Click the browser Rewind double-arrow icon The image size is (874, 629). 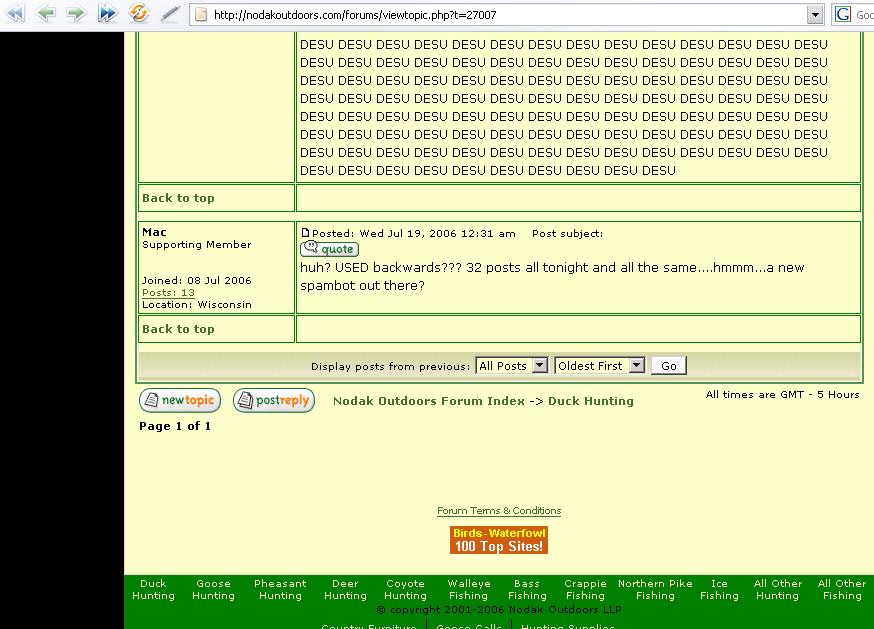coord(15,13)
